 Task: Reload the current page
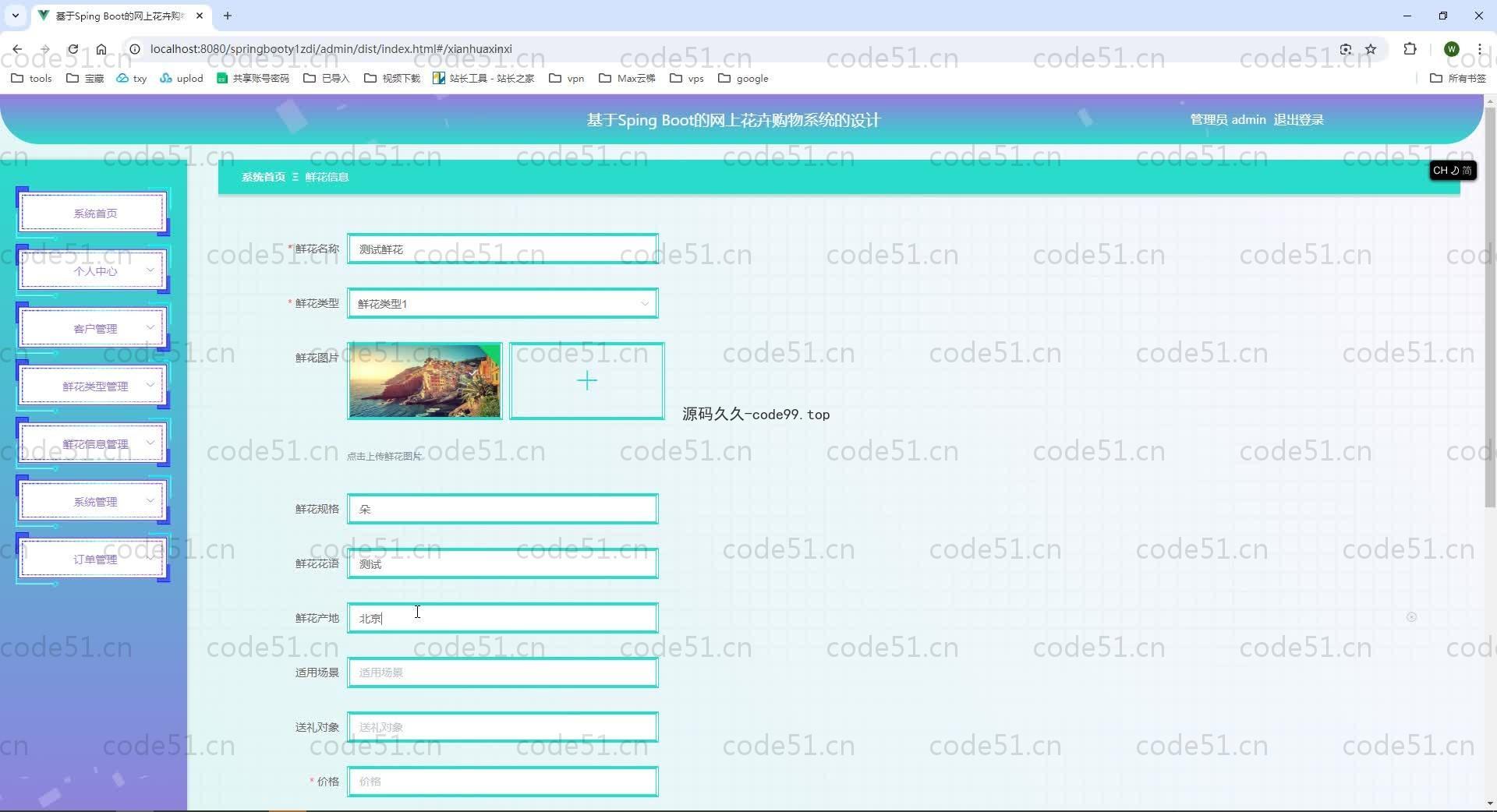pyautogui.click(x=73, y=49)
